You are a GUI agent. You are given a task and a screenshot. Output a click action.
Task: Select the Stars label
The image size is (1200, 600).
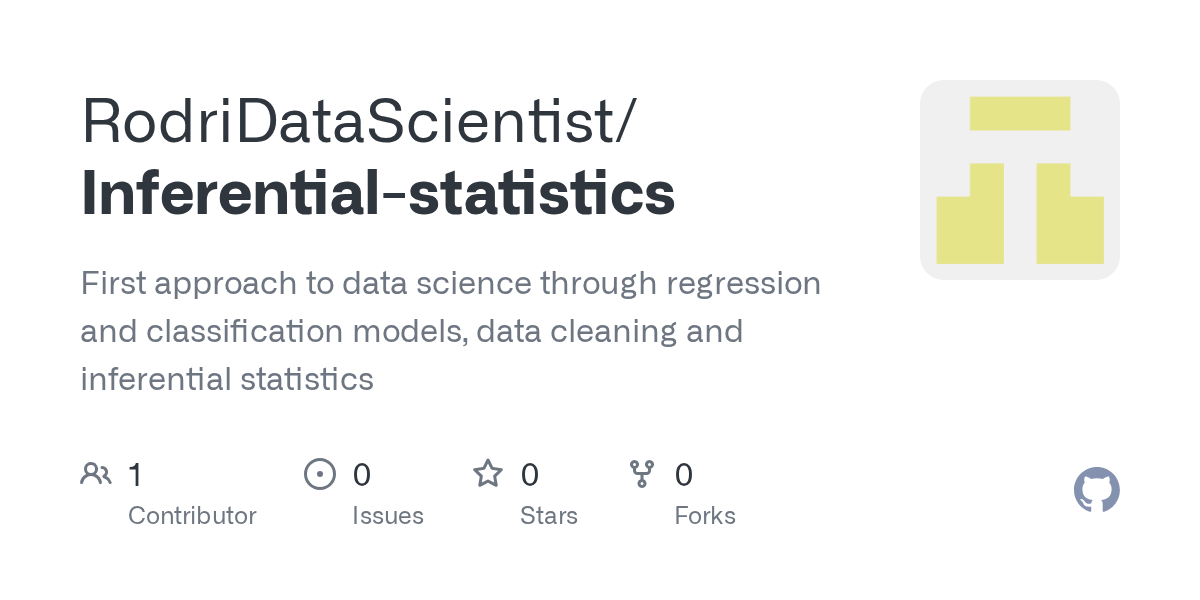click(549, 516)
